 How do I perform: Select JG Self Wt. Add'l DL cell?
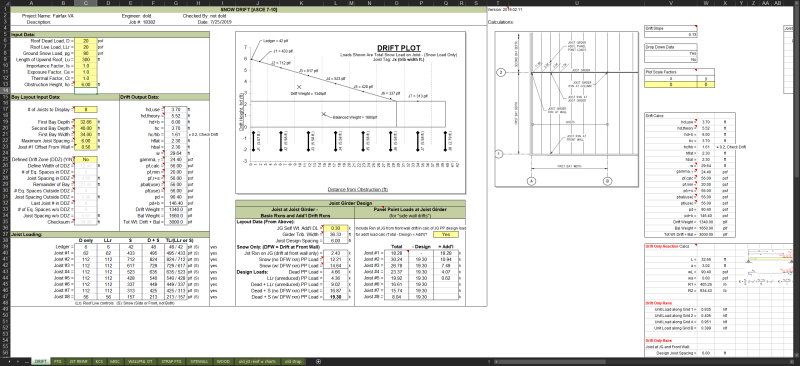(336, 228)
